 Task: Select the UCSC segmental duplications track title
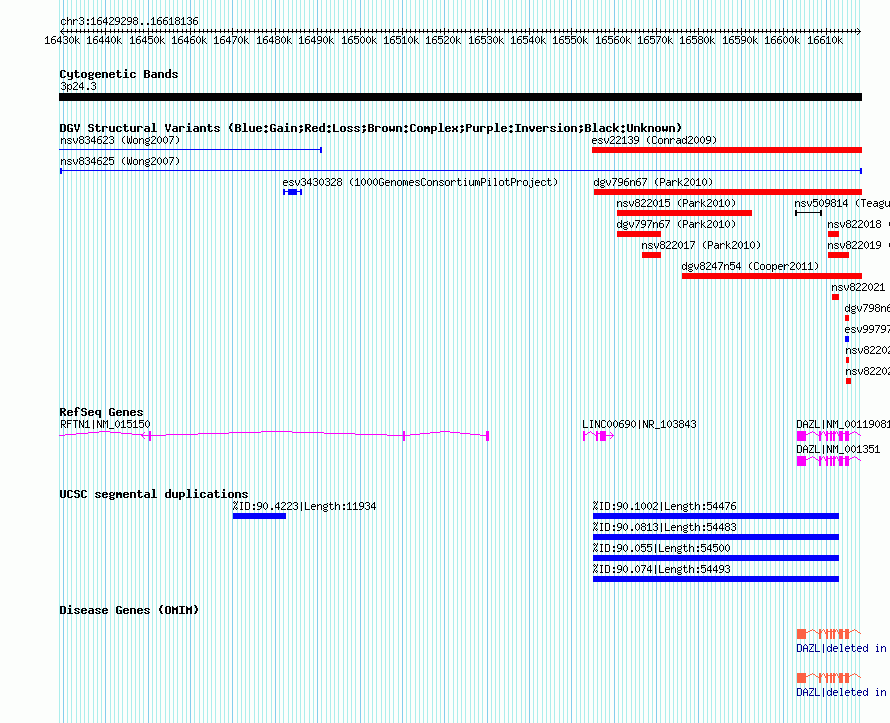pyautogui.click(x=154, y=494)
